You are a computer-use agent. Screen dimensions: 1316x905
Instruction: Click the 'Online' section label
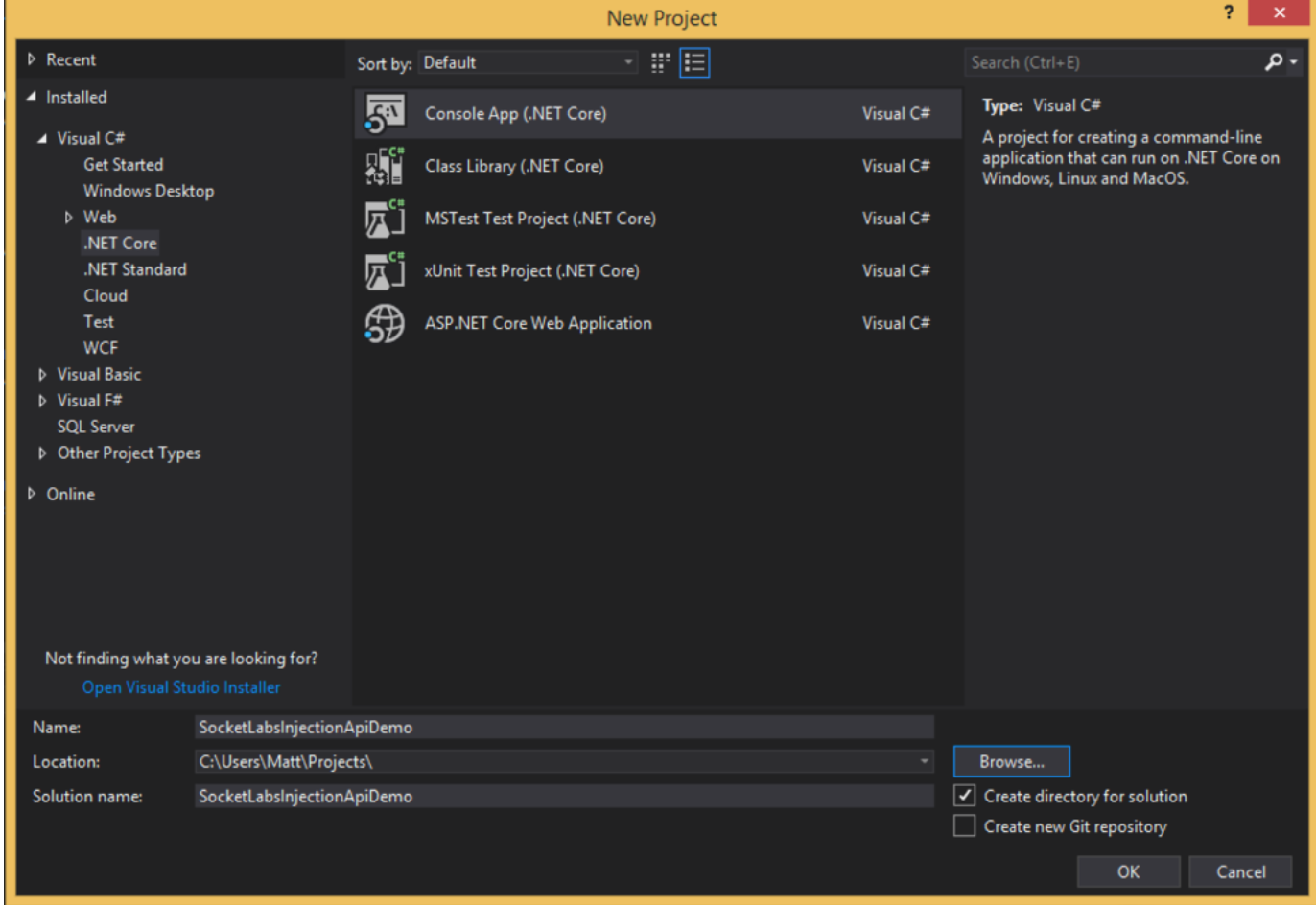click(x=71, y=495)
